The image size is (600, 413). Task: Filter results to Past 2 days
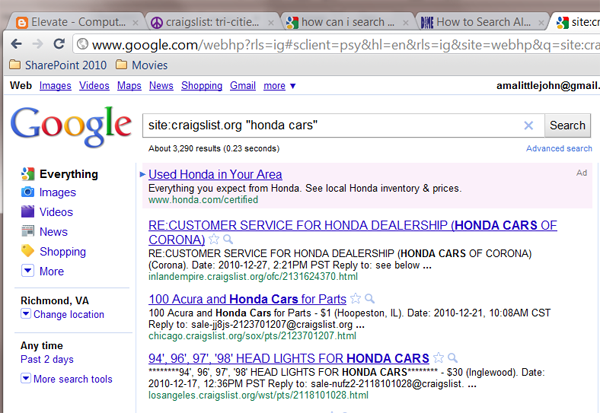[x=47, y=359]
